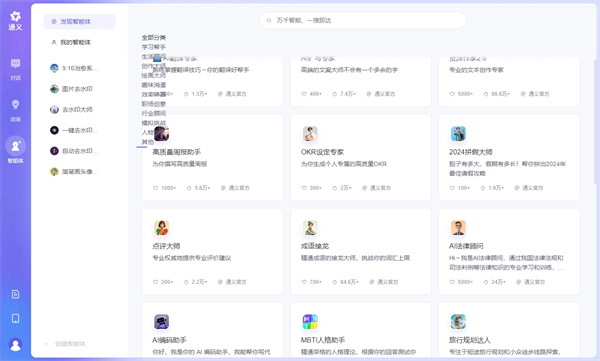Click the 创建智能体 button
The width and height of the screenshot is (600, 361).
click(66, 344)
